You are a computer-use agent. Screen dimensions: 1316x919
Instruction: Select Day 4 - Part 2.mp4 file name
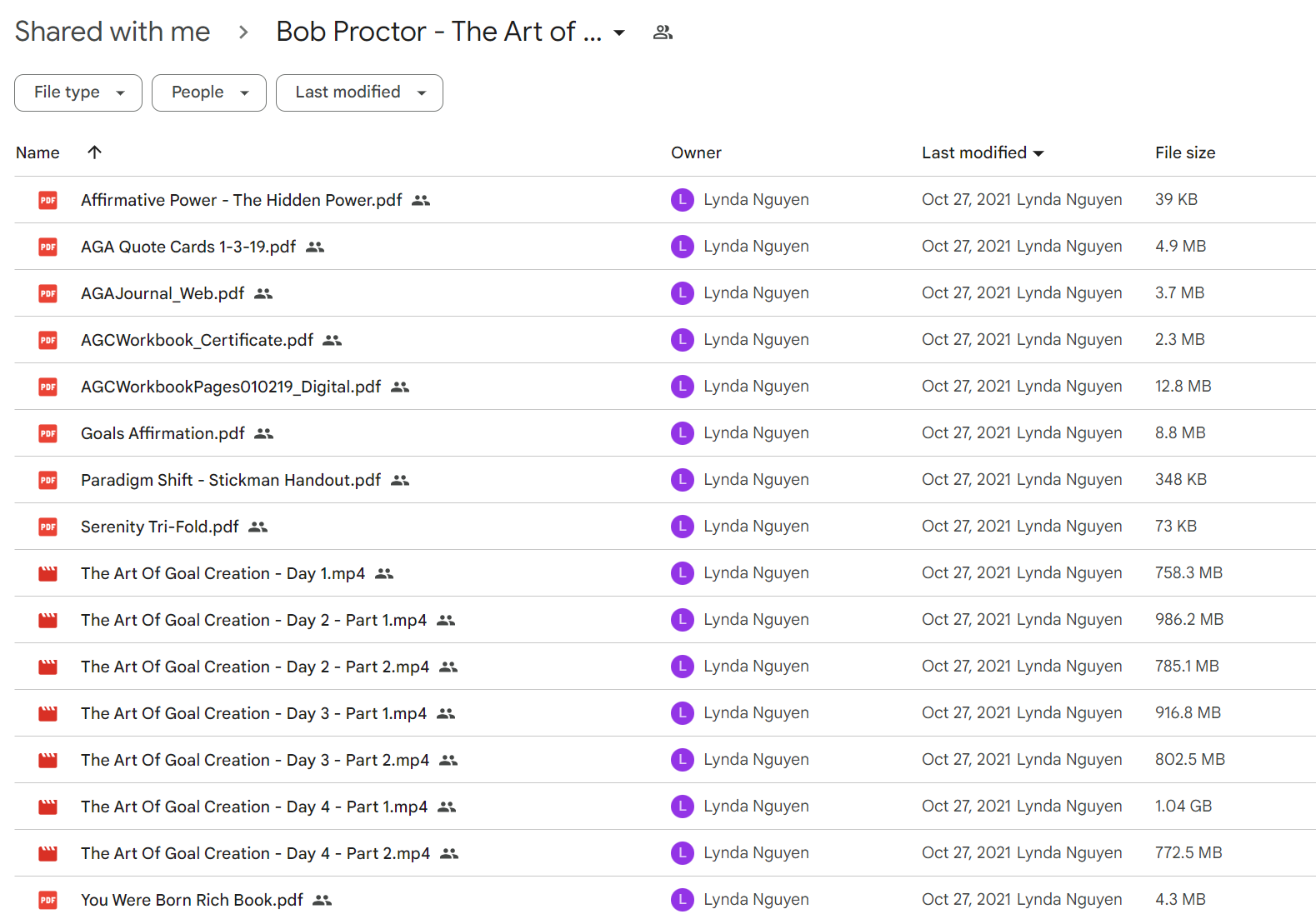coord(256,853)
